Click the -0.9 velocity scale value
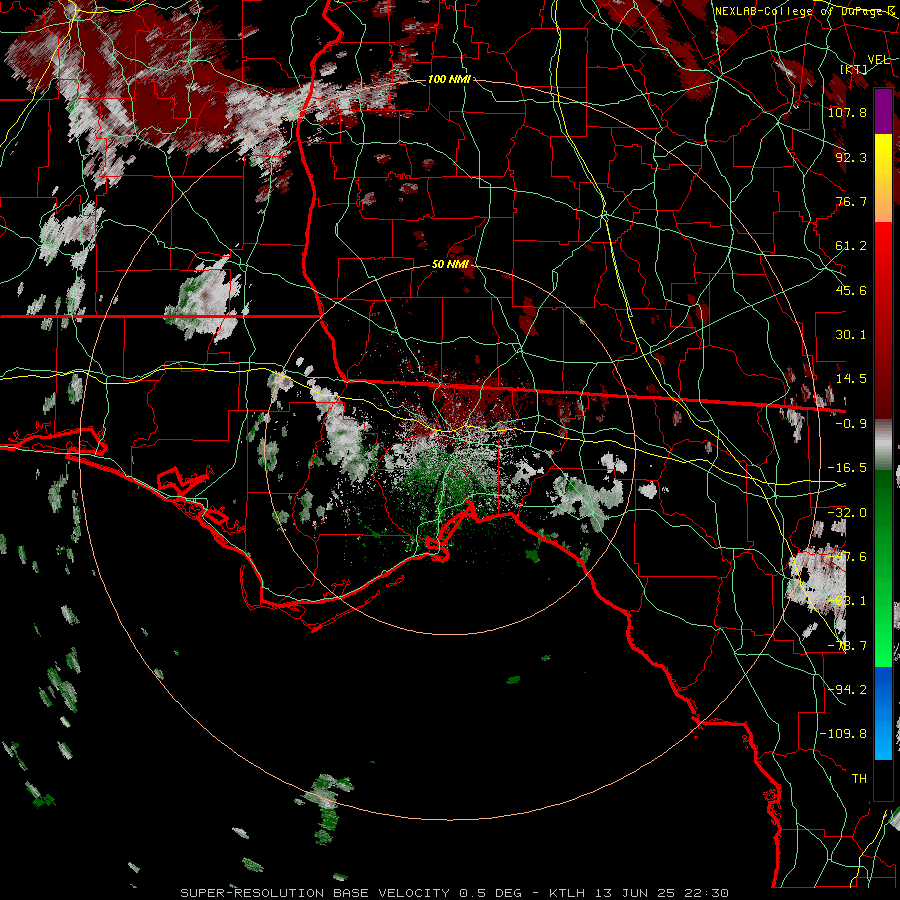Viewport: 900px width, 900px height. tap(851, 423)
